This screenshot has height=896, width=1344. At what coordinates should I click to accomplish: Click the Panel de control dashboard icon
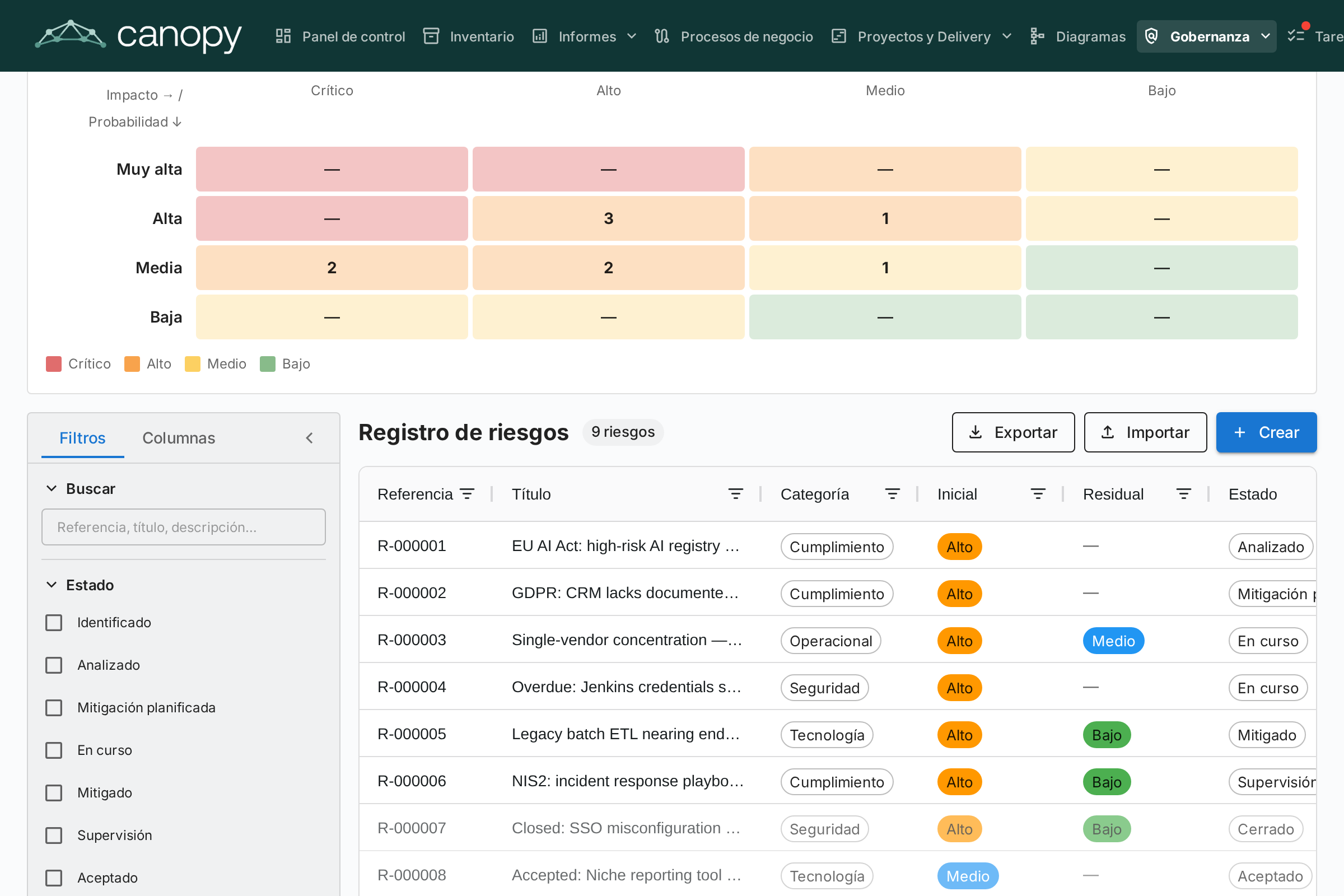click(x=283, y=36)
